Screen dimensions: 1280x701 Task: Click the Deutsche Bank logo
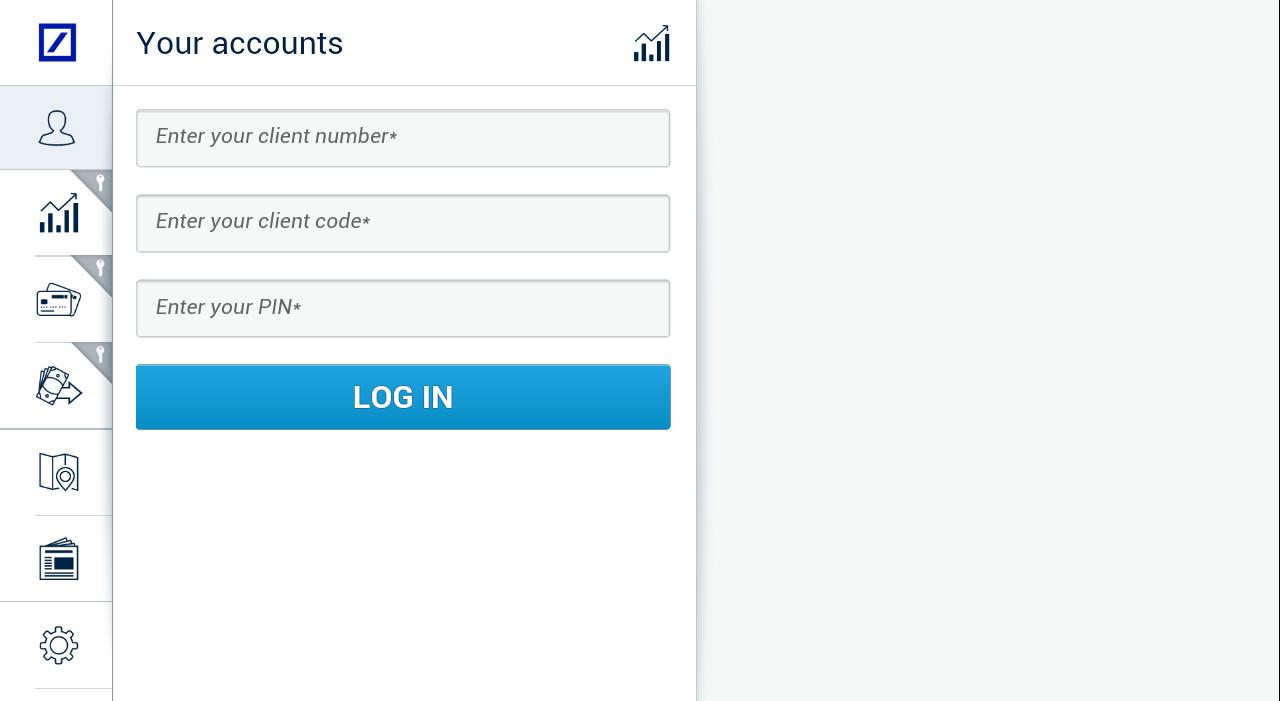click(57, 43)
